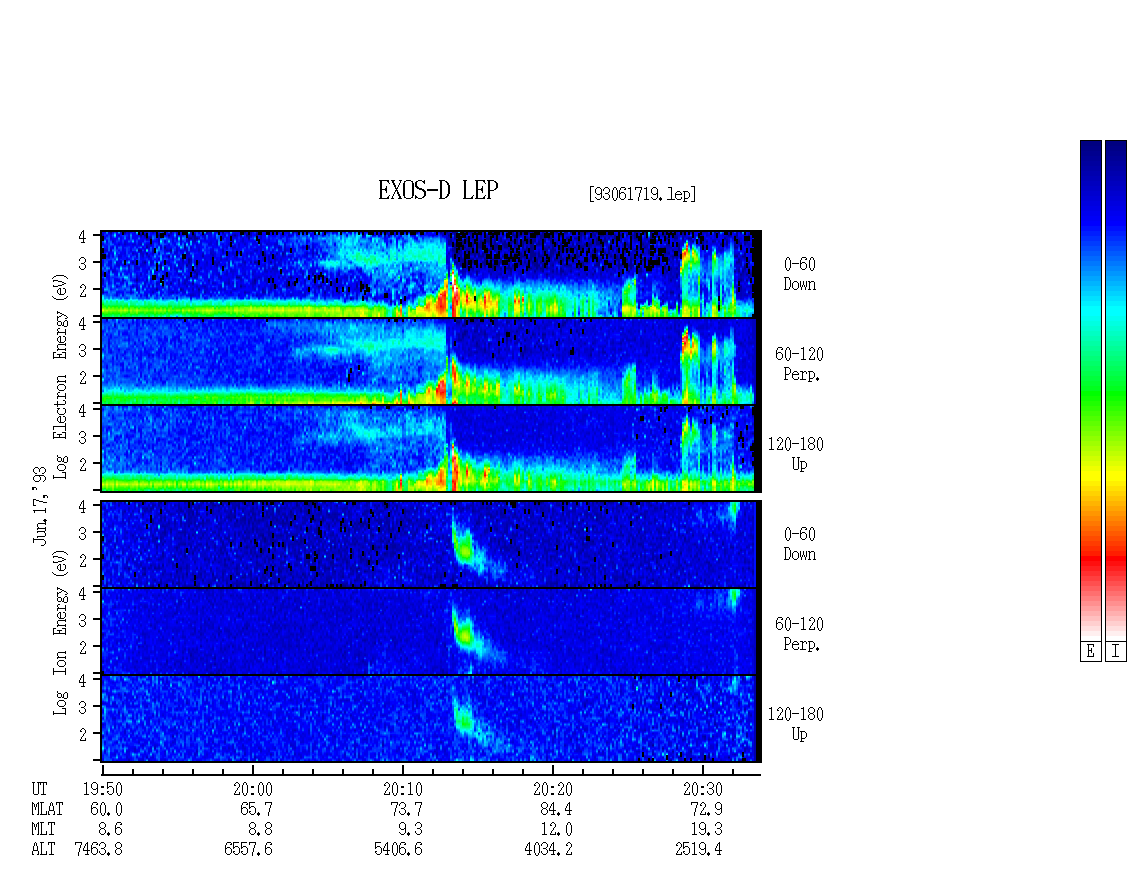This screenshot has width=1130, height=875.
Task: Select the ion panel's 60-120 Perp. label
Action: tap(799, 634)
